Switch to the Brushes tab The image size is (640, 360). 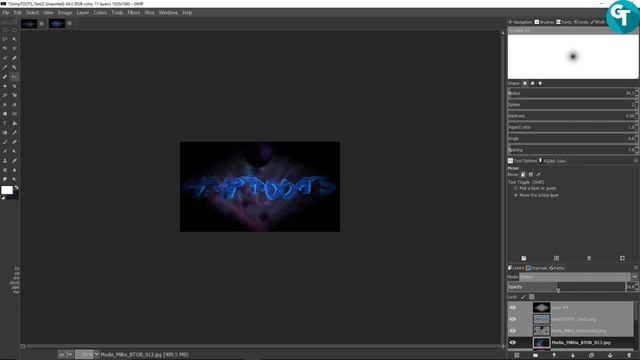click(x=544, y=22)
